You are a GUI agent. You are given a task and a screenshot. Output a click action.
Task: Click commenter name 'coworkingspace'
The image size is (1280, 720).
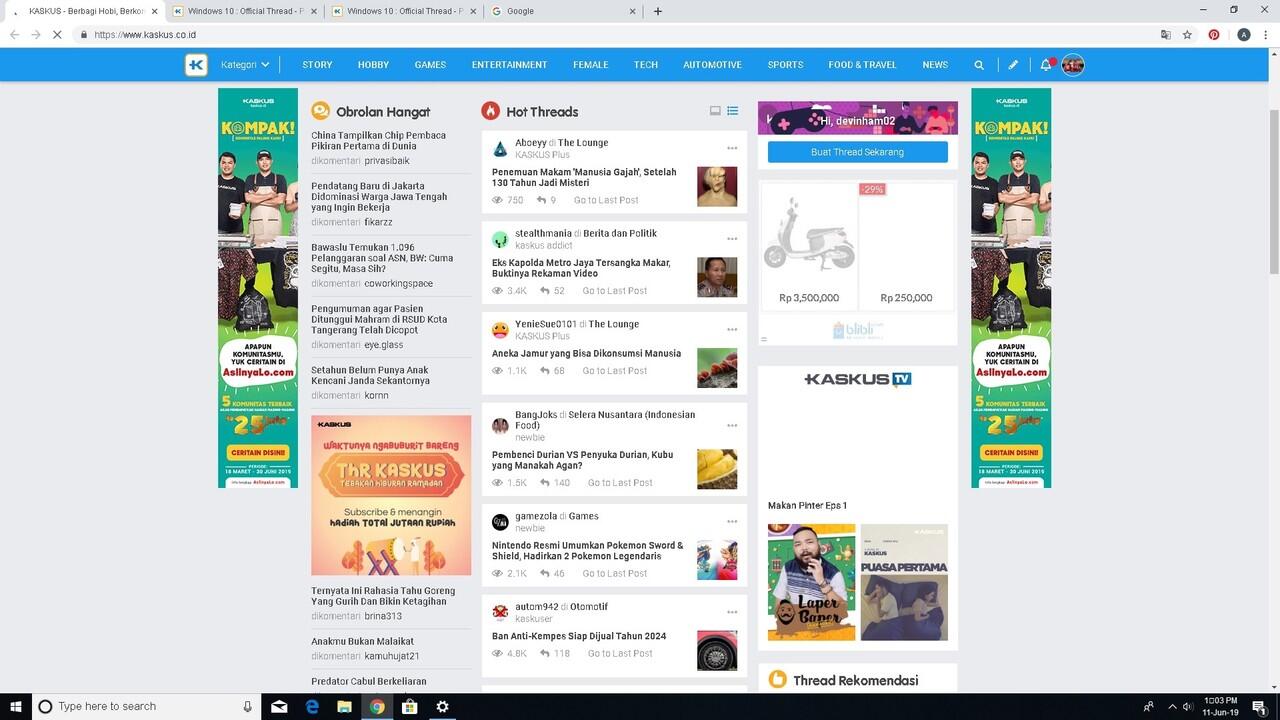coord(399,284)
